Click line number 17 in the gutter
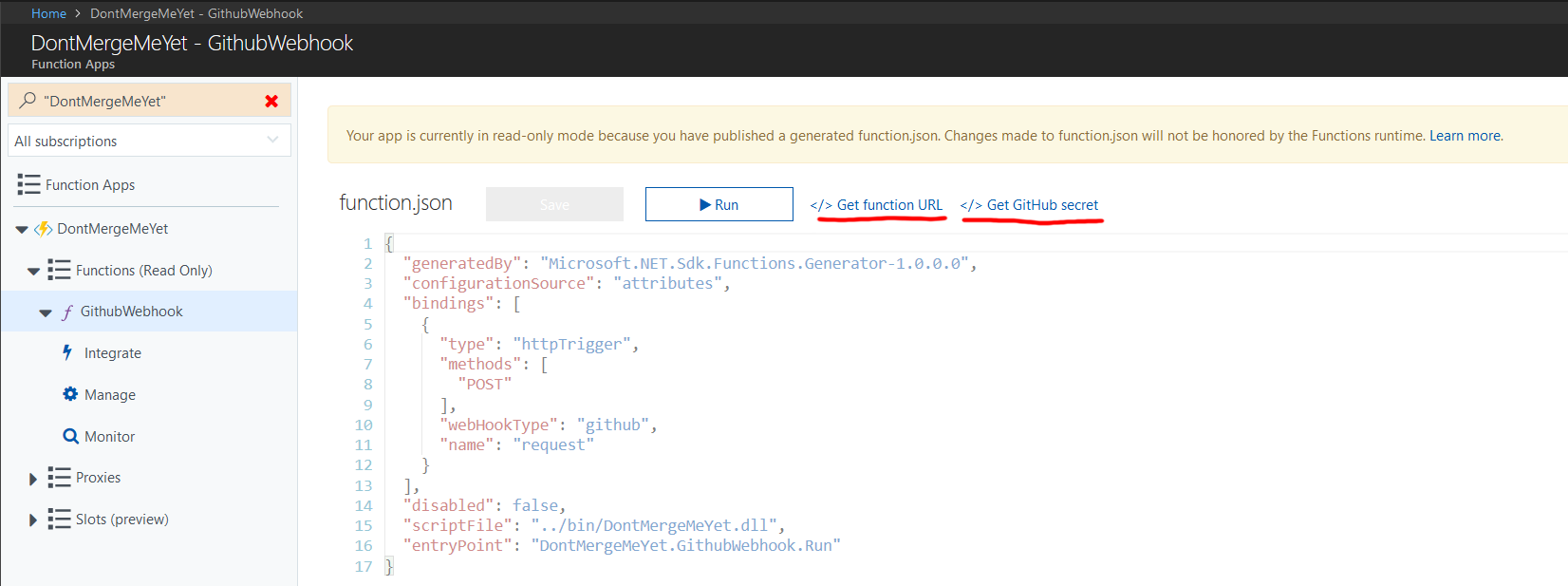 pos(364,566)
